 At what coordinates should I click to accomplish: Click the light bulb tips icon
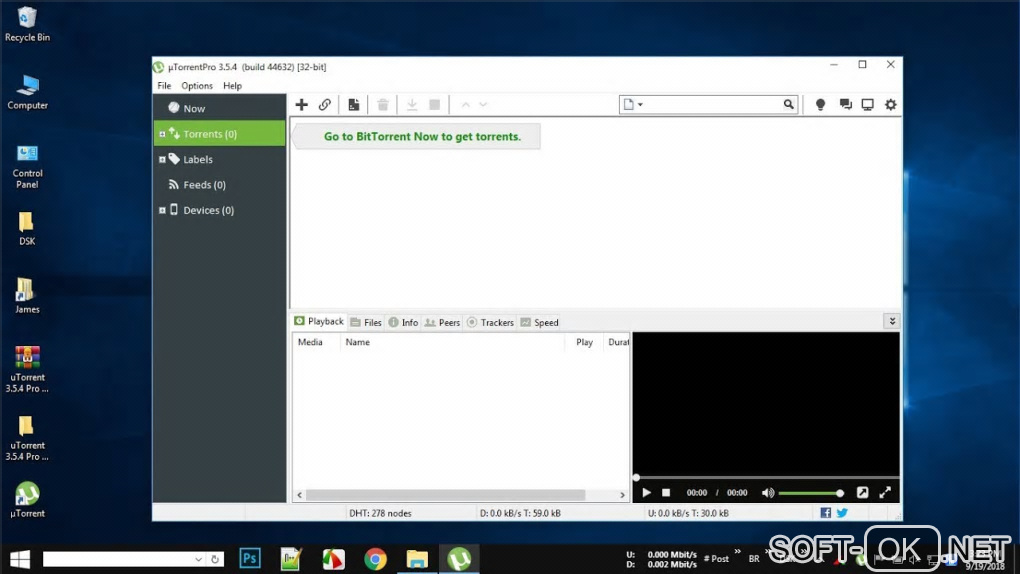tap(820, 104)
